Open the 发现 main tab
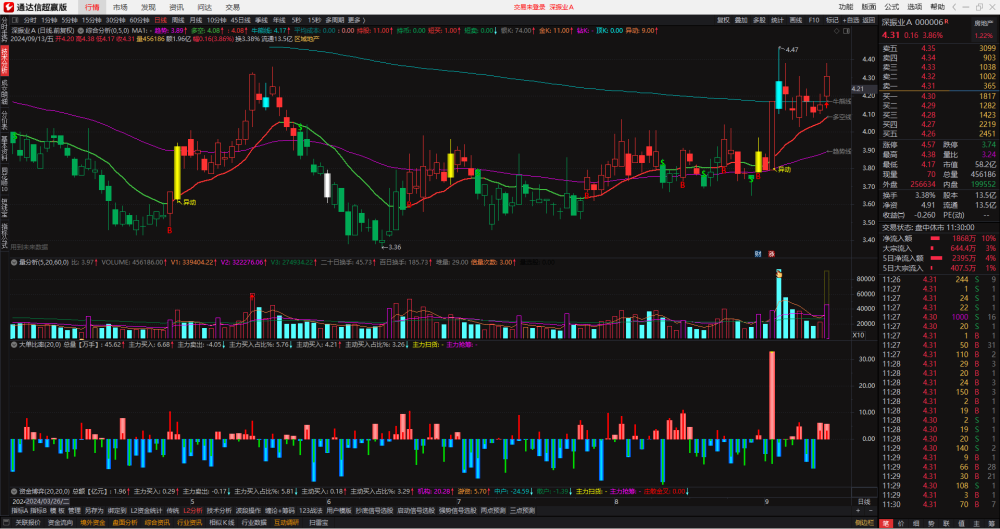The width and height of the screenshot is (1000, 529). 148,7
